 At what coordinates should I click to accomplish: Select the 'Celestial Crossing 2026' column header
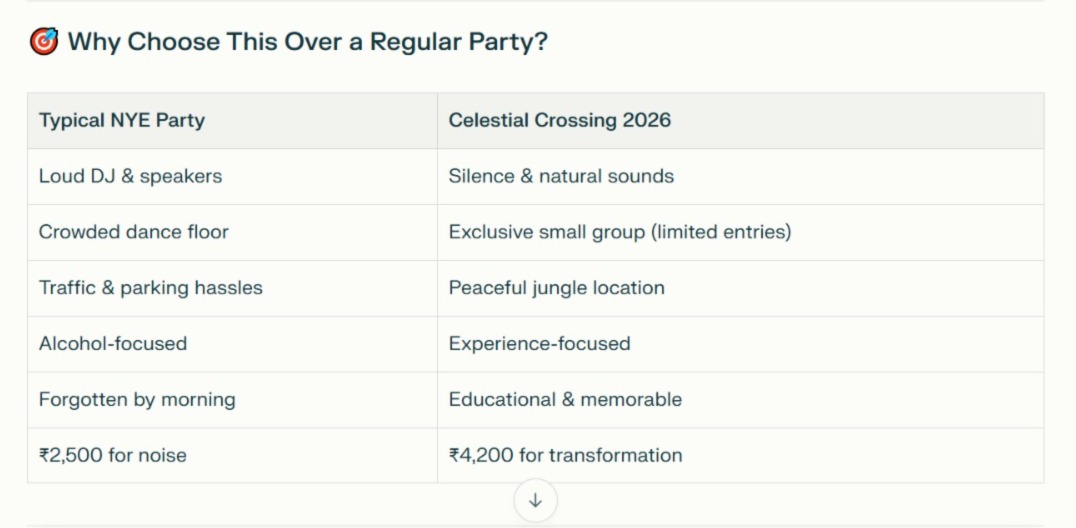click(560, 121)
